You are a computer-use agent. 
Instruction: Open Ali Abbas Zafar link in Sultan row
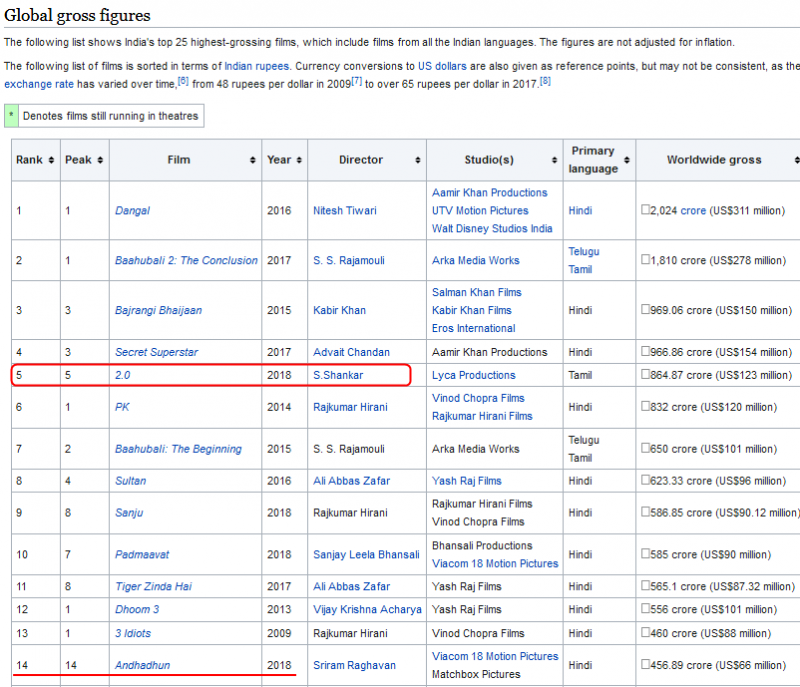click(352, 481)
